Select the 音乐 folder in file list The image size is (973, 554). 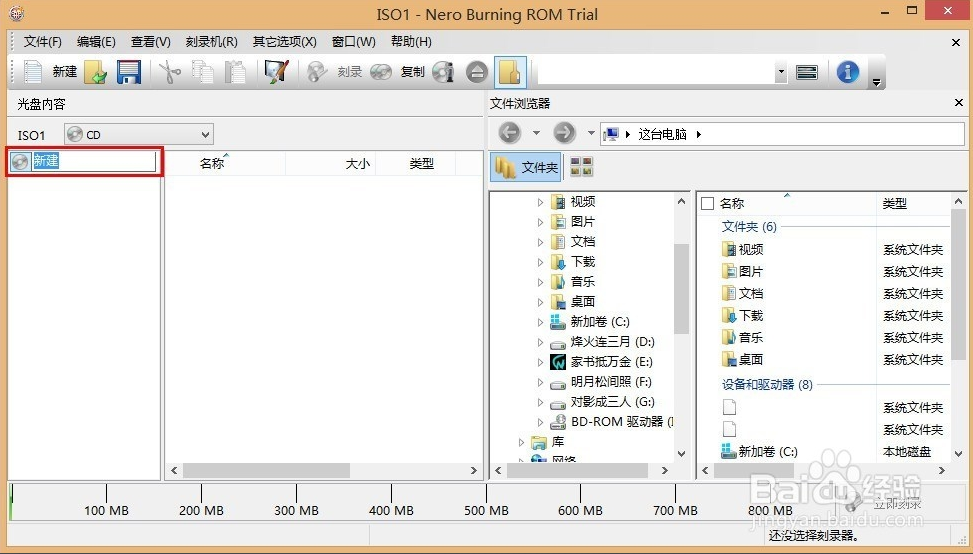pos(742,337)
